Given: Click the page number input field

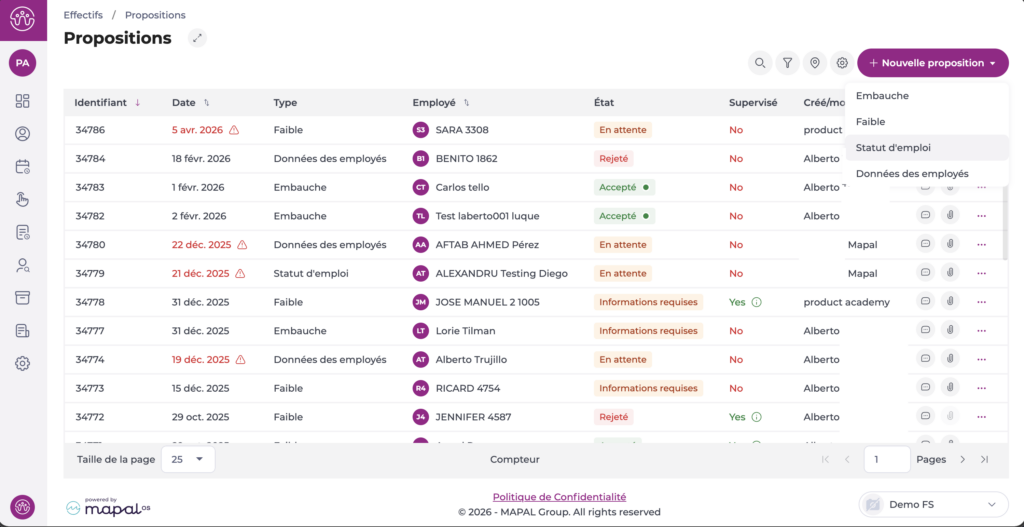Looking at the screenshot, I should (x=886, y=459).
